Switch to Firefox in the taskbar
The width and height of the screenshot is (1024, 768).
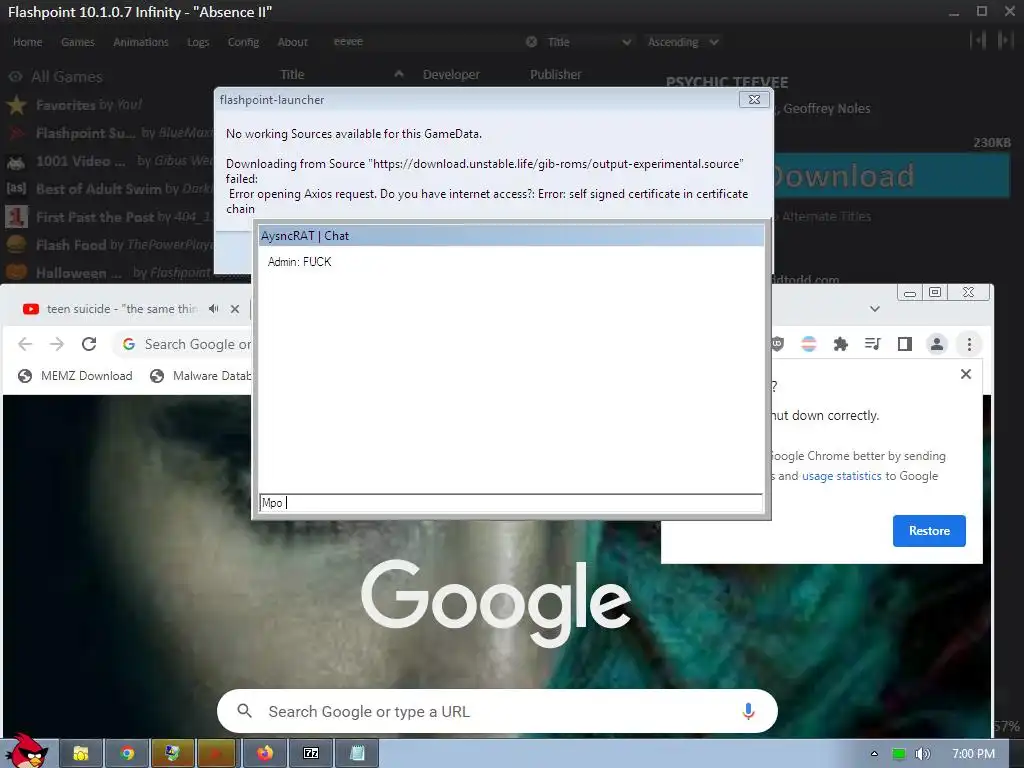tap(264, 754)
